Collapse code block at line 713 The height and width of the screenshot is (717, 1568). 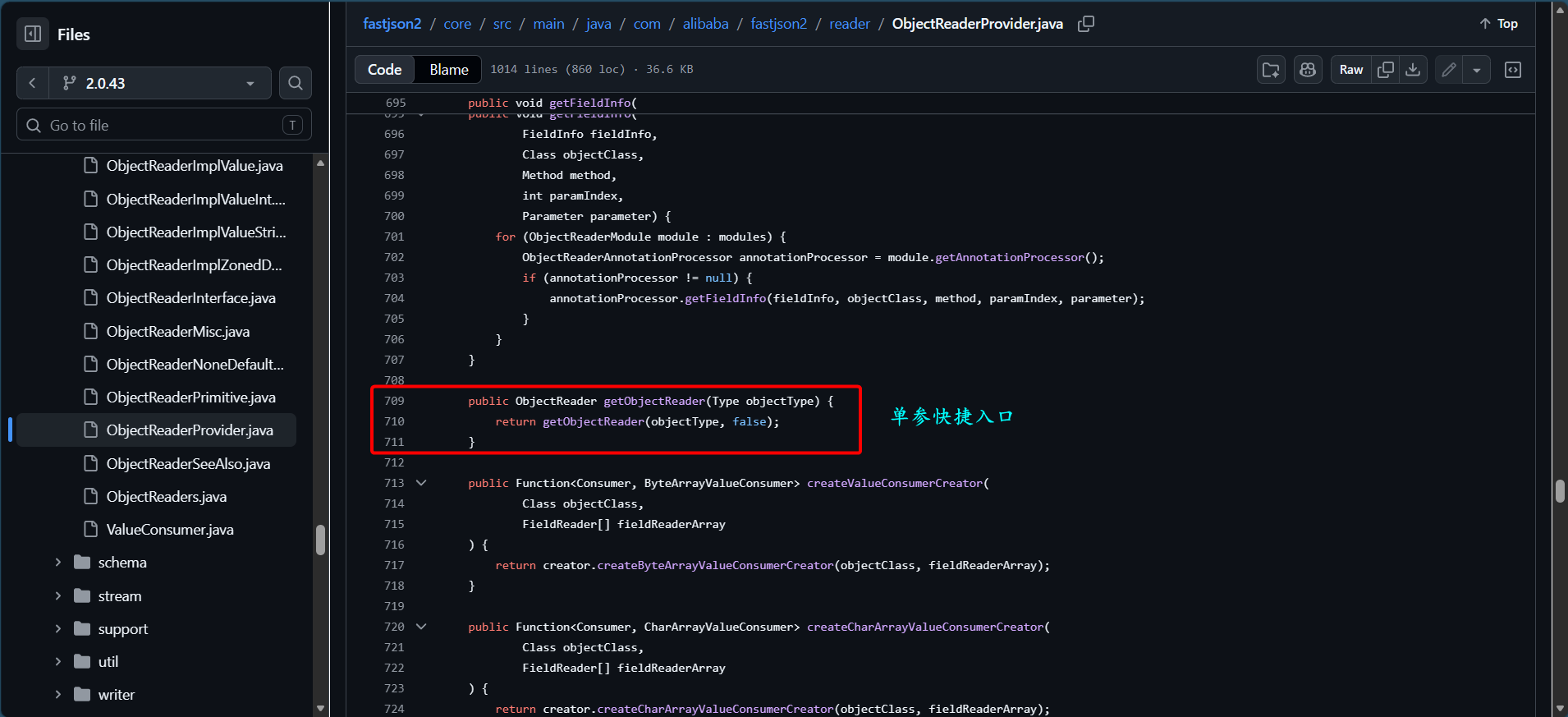(421, 483)
